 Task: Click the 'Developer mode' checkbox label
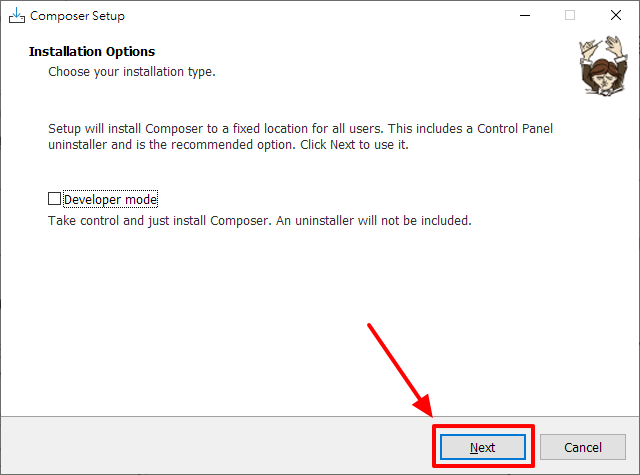coord(111,200)
